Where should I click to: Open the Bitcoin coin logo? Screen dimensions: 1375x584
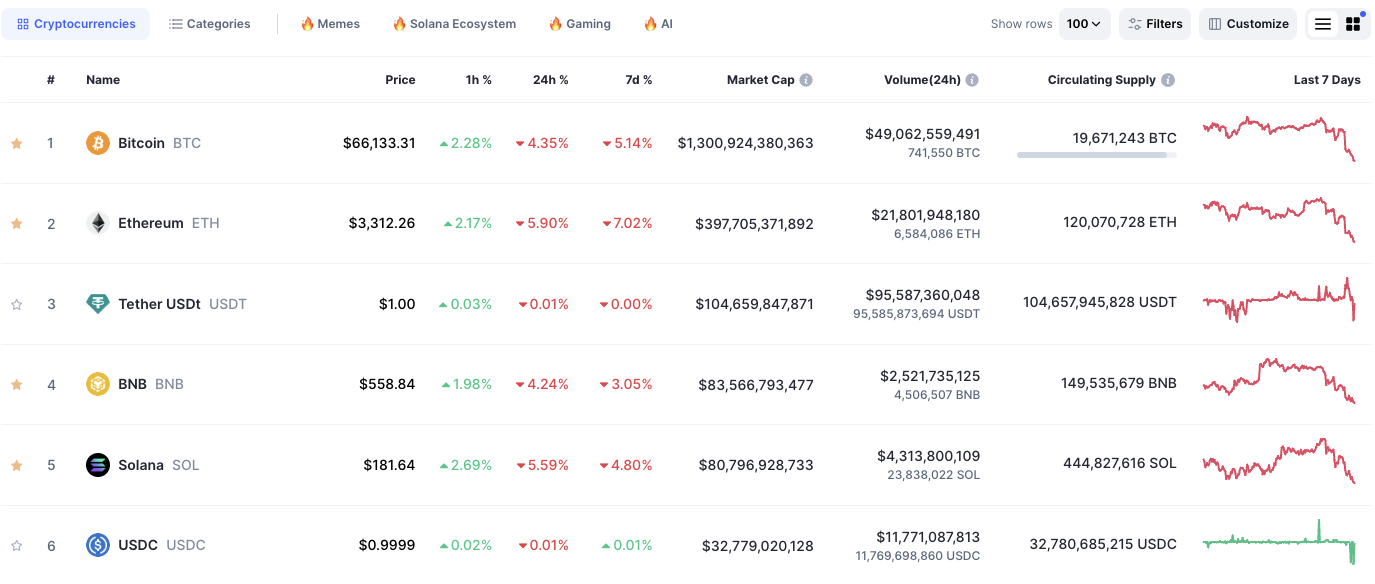coord(97,143)
